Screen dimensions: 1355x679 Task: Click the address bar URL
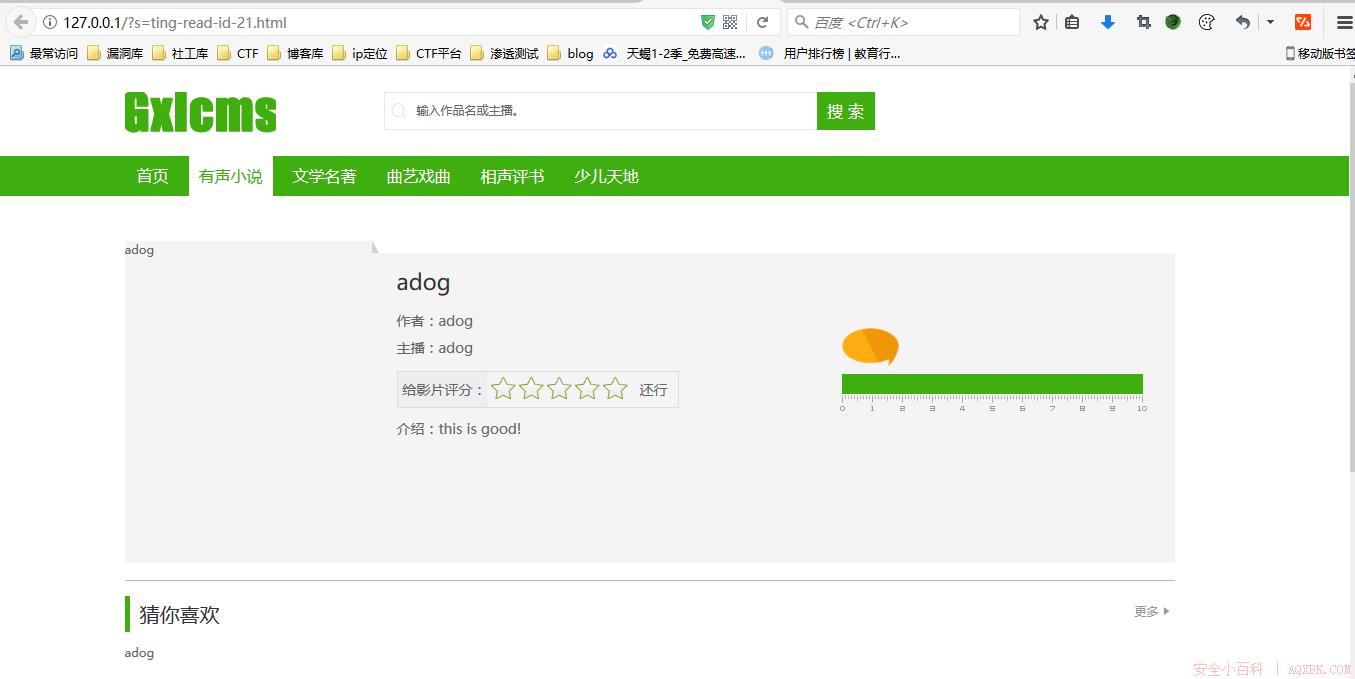click(x=175, y=22)
